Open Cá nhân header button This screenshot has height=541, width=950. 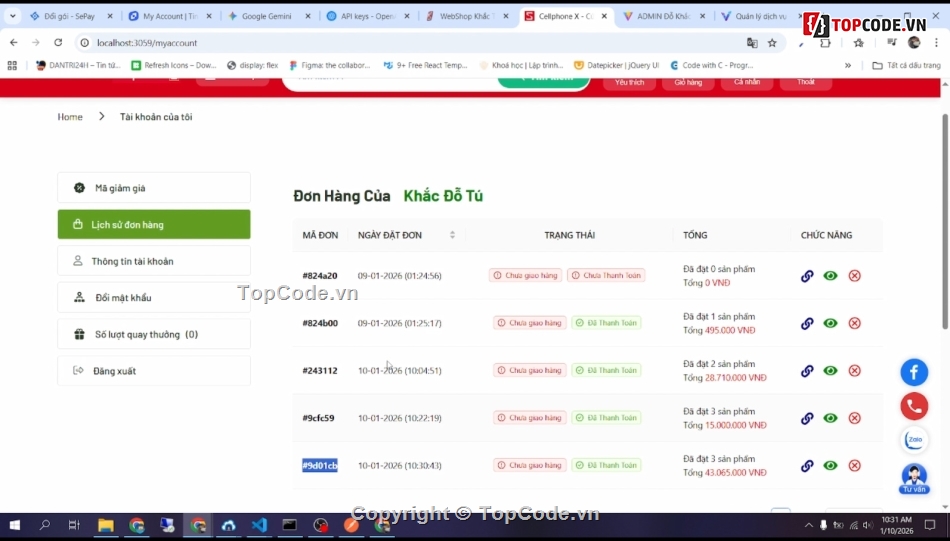[x=747, y=82]
